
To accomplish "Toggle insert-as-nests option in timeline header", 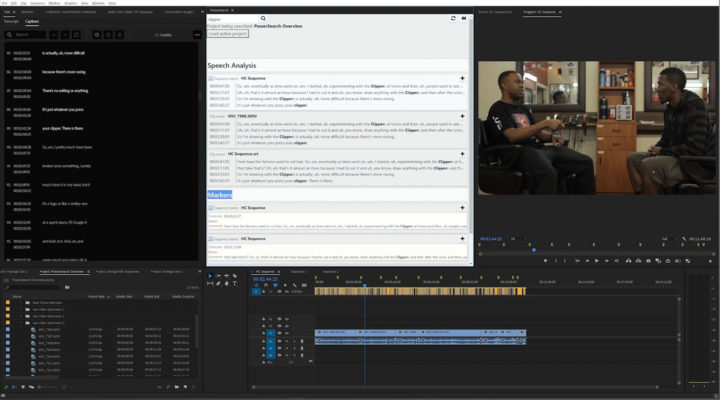I will click(x=256, y=285).
